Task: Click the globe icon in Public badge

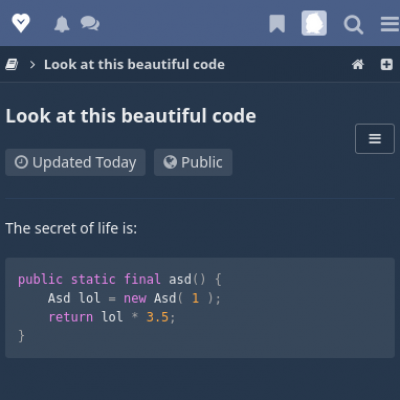Action: (x=170, y=162)
